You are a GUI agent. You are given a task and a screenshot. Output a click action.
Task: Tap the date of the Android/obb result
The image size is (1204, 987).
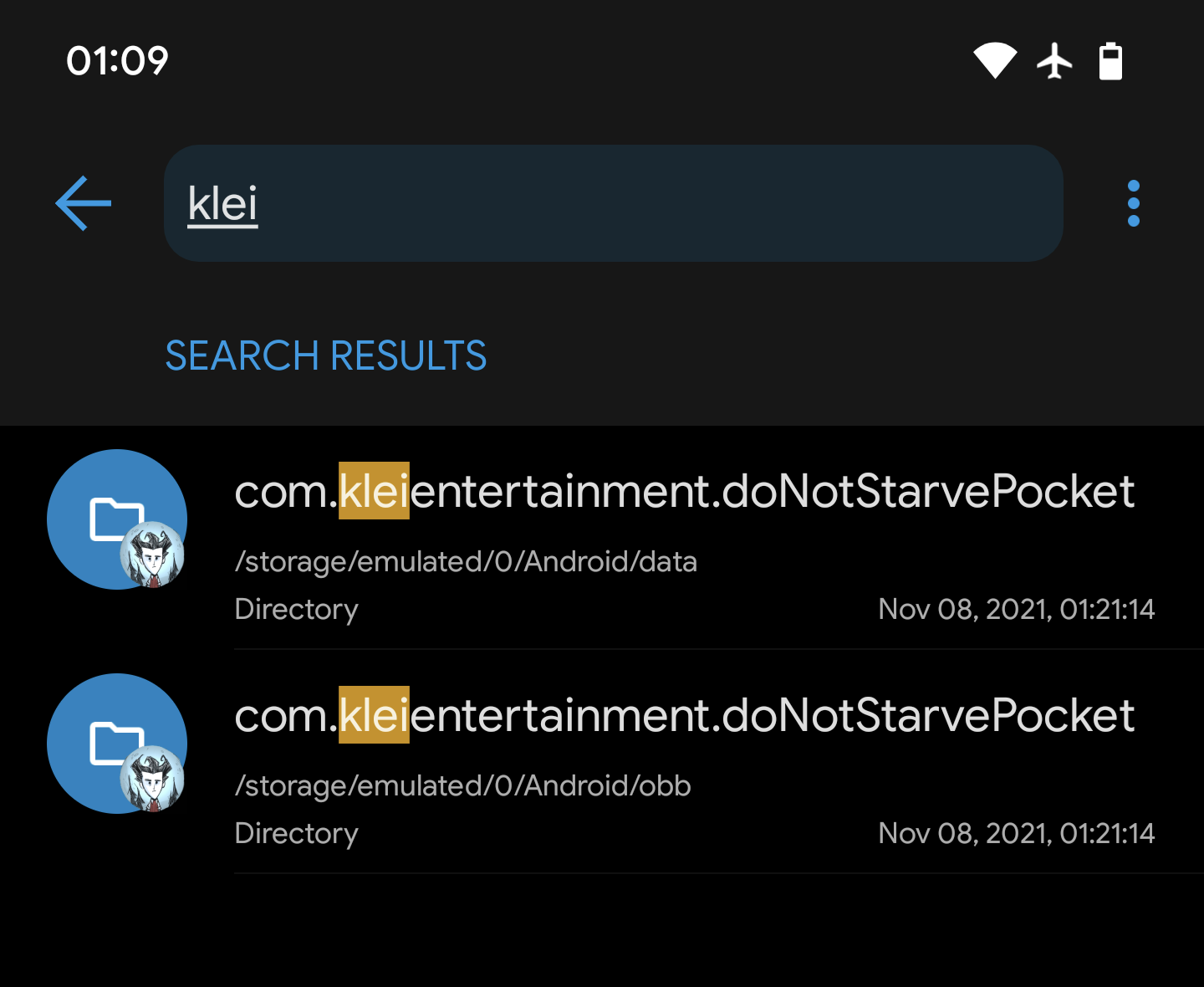tap(1016, 833)
